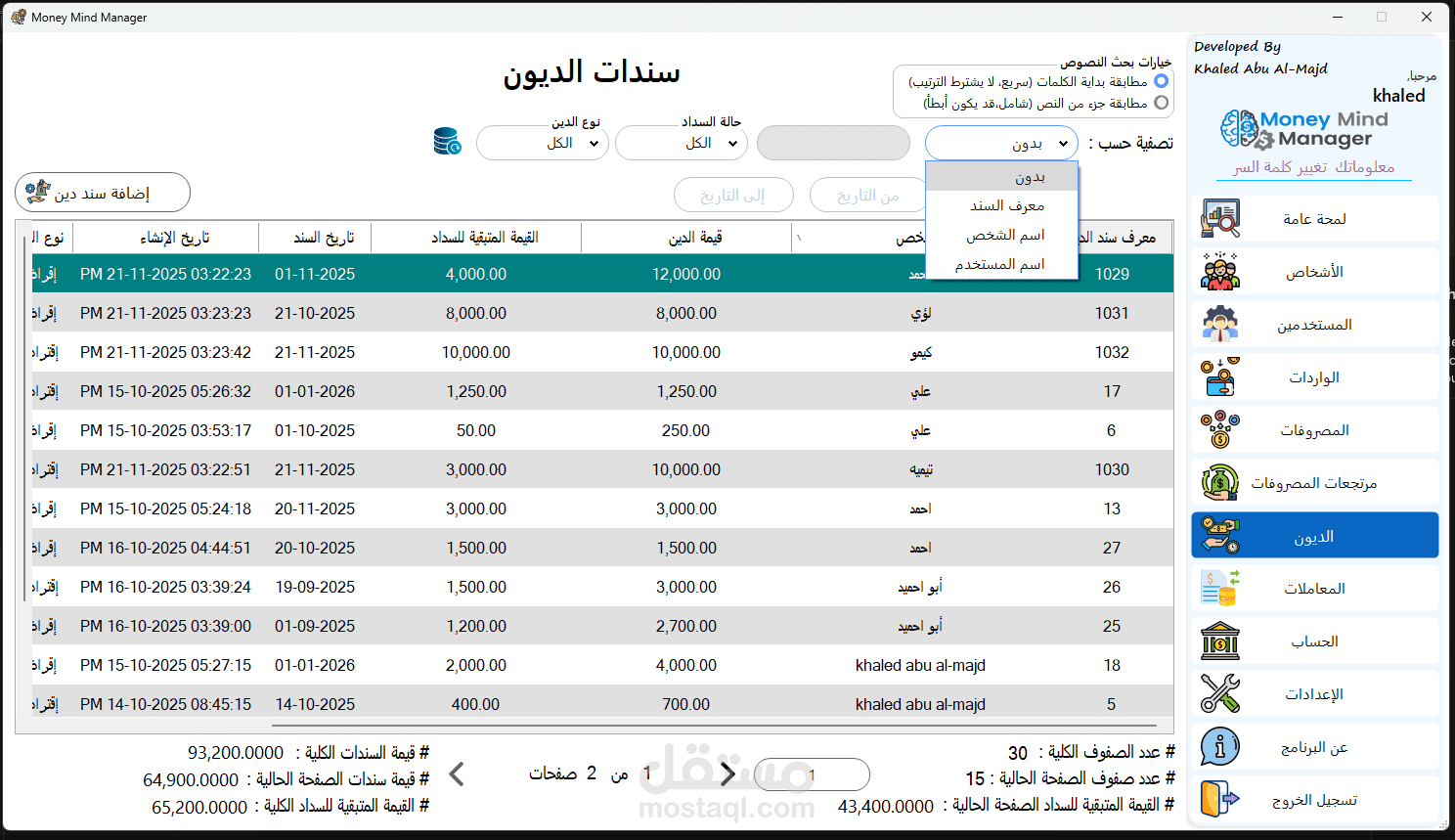This screenshot has width=1455, height=840.
Task: Click the icon on the add debt voucher button
Action: point(38,192)
